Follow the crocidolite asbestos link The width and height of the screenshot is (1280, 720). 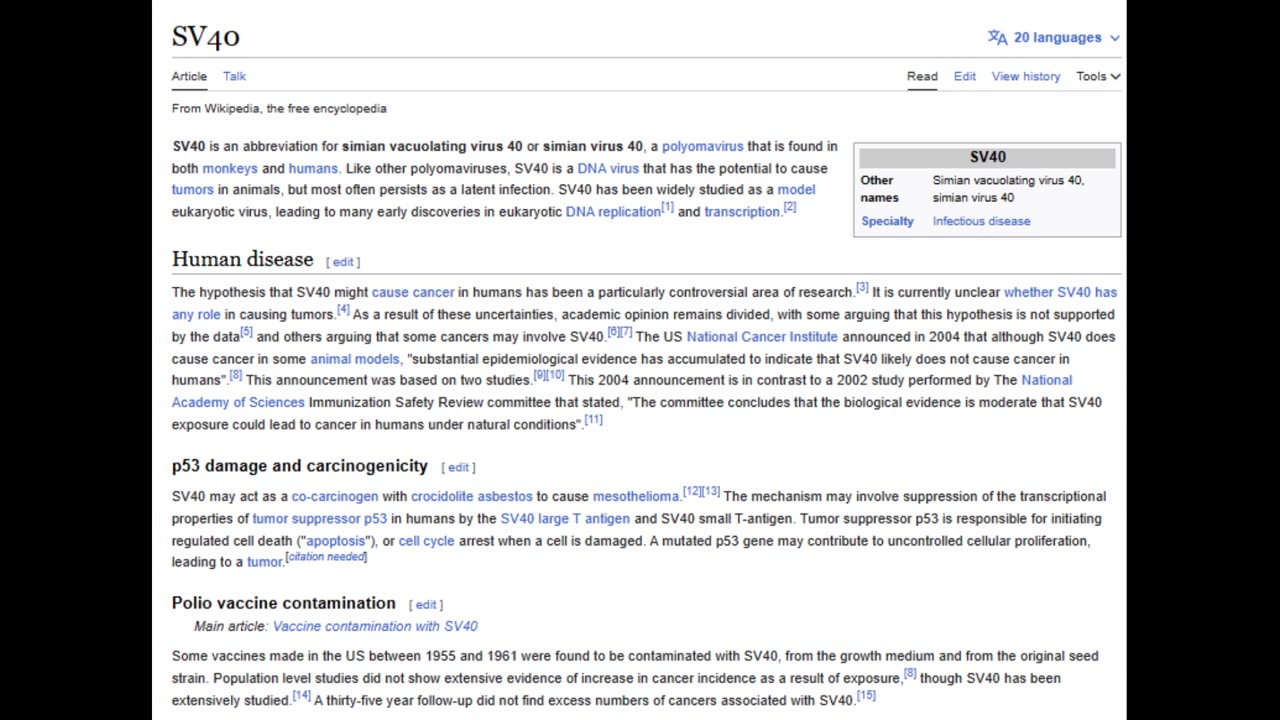pyautogui.click(x=471, y=496)
